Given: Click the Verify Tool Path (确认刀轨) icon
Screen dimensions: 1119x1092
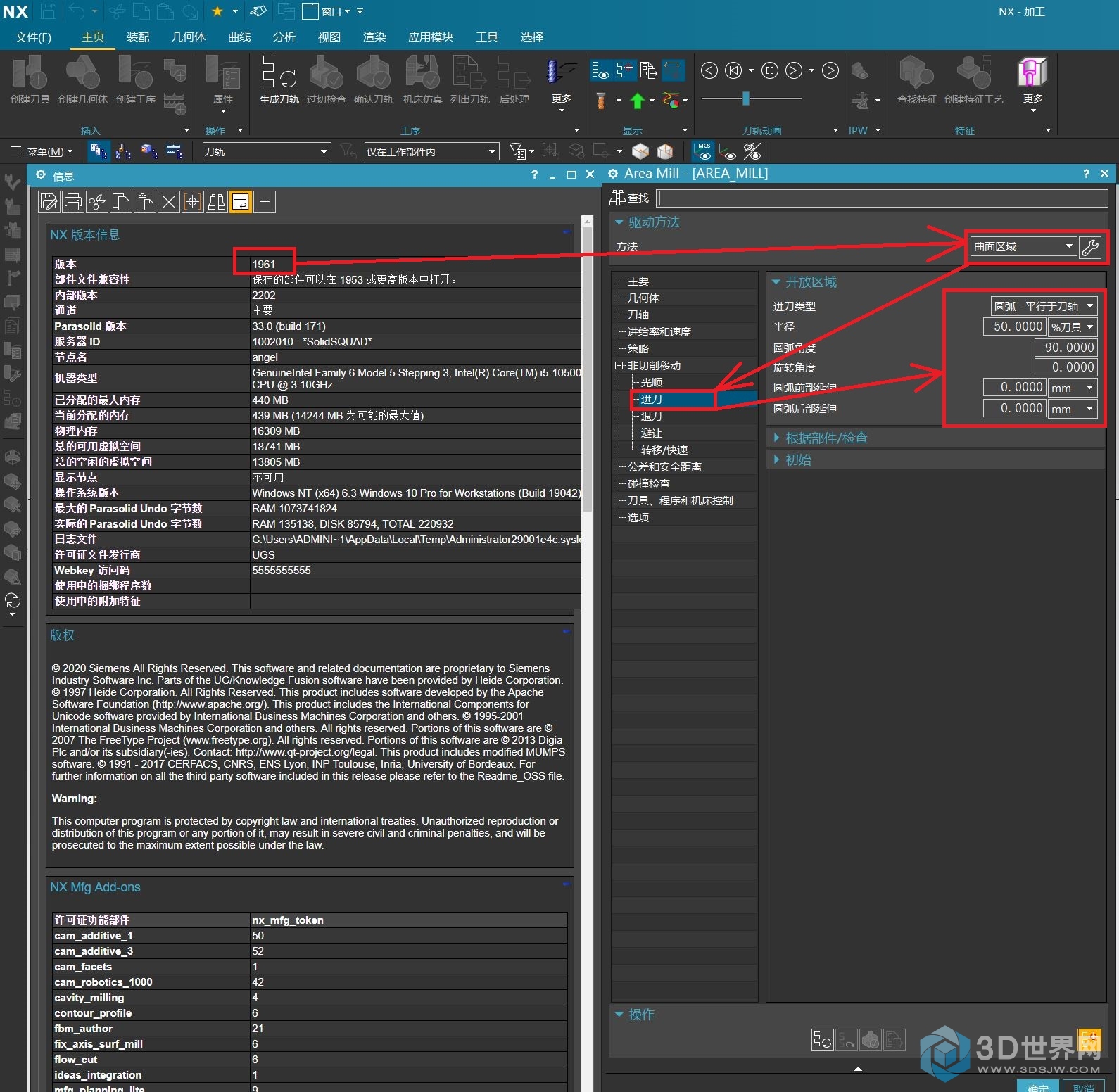Looking at the screenshot, I should pos(374,72).
